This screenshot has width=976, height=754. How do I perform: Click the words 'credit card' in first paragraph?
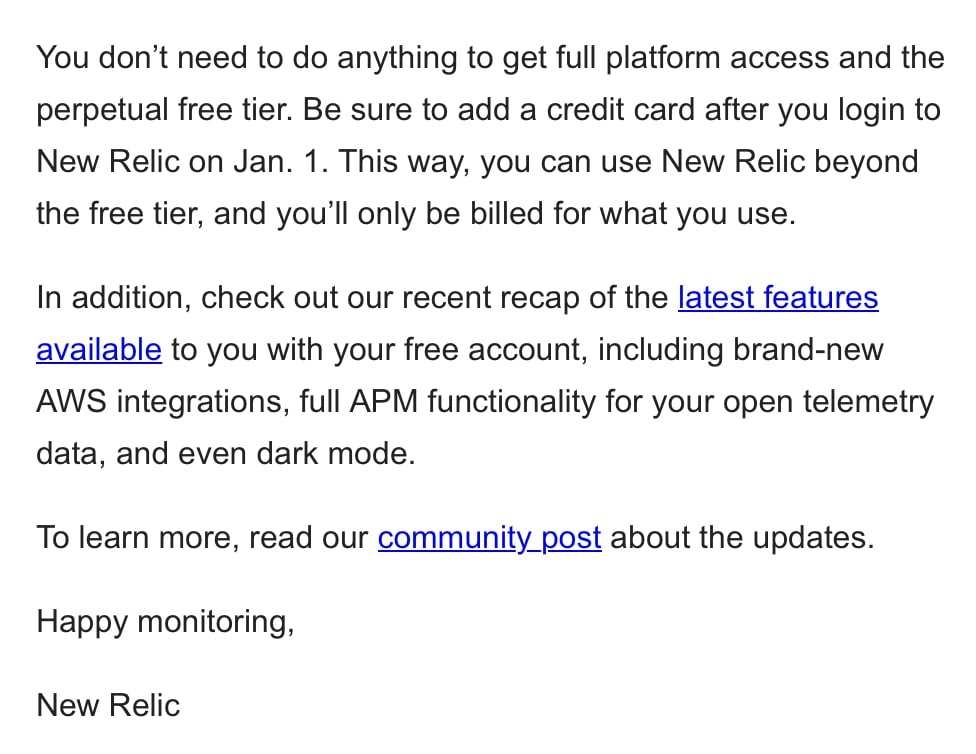click(x=621, y=110)
